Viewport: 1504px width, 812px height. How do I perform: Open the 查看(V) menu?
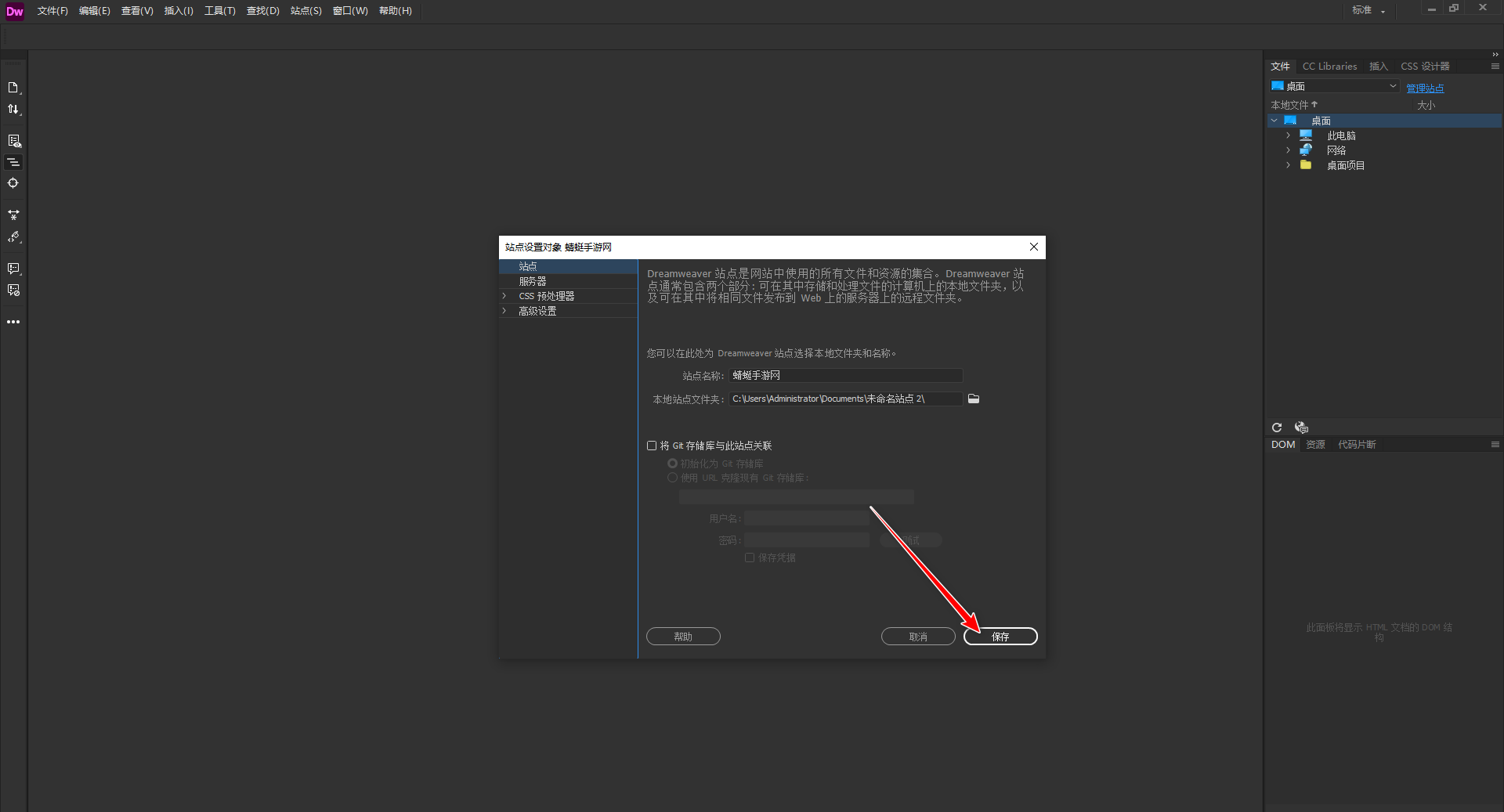click(x=137, y=11)
